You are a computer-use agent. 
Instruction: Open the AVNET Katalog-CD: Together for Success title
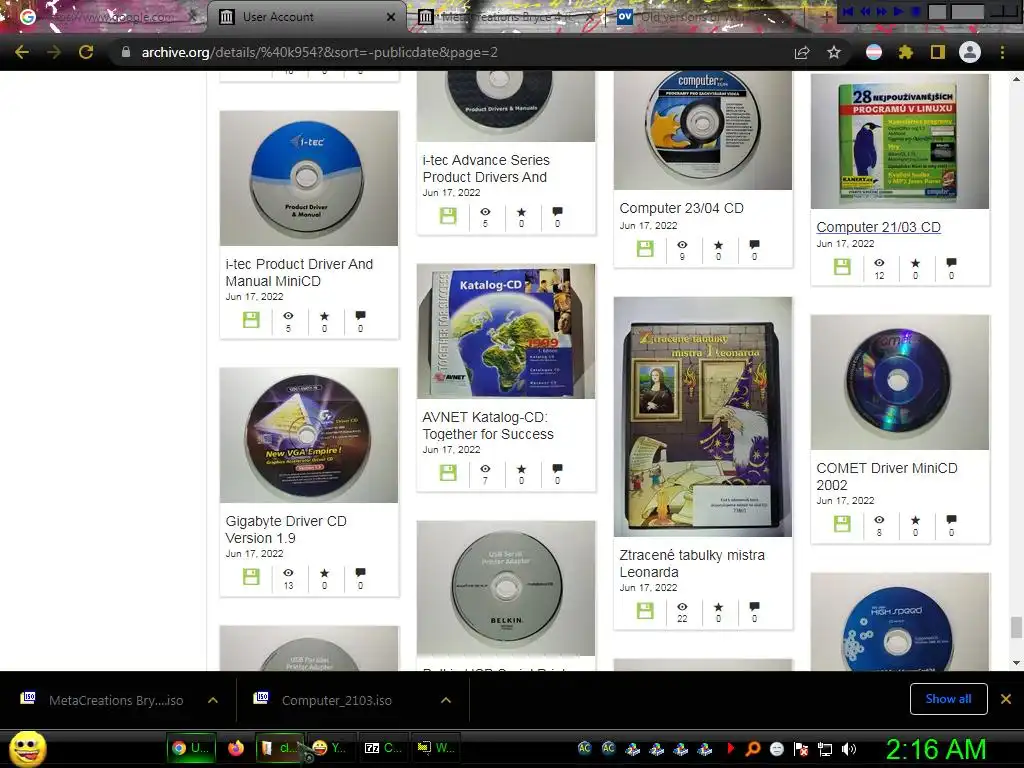[x=488, y=426]
